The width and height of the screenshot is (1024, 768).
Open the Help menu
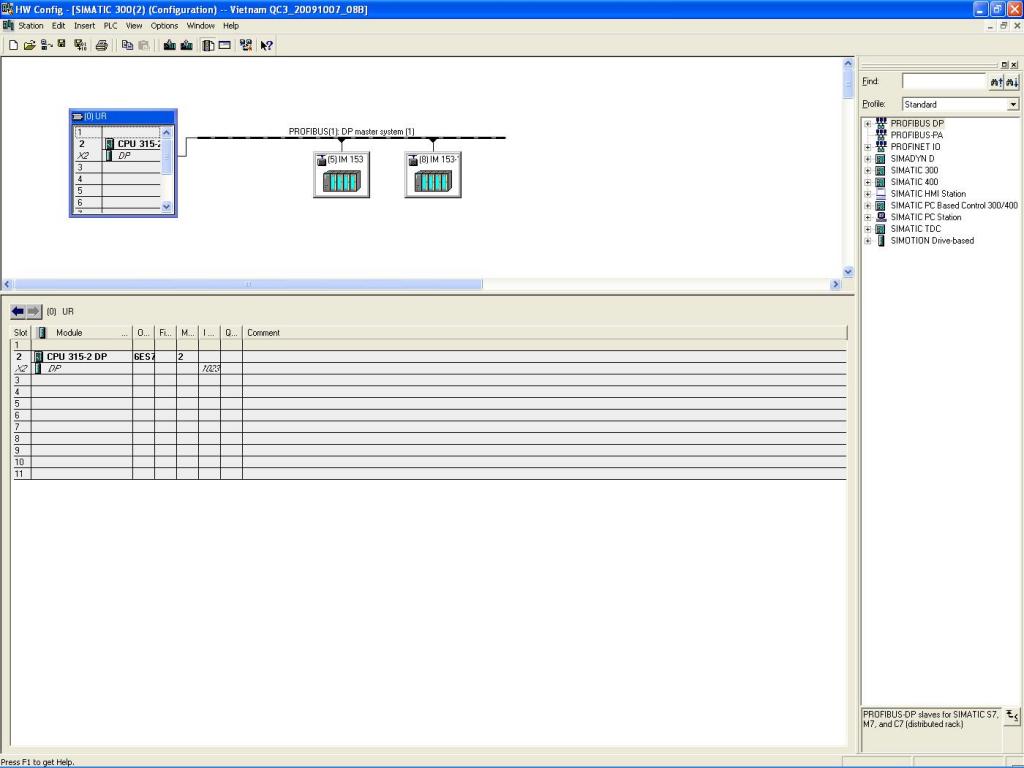coord(231,26)
